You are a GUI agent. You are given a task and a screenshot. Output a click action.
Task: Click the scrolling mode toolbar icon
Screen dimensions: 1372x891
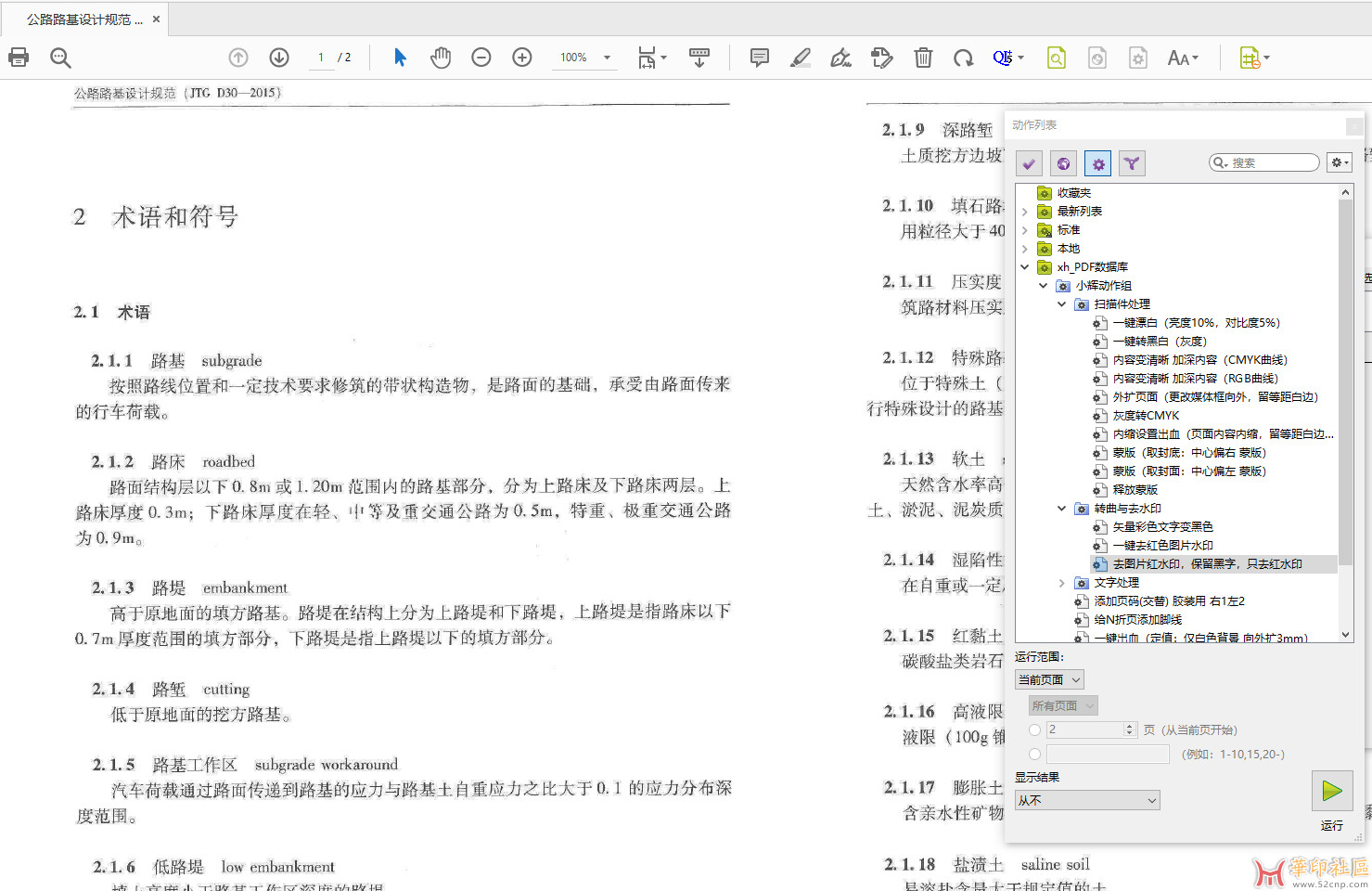click(x=699, y=58)
